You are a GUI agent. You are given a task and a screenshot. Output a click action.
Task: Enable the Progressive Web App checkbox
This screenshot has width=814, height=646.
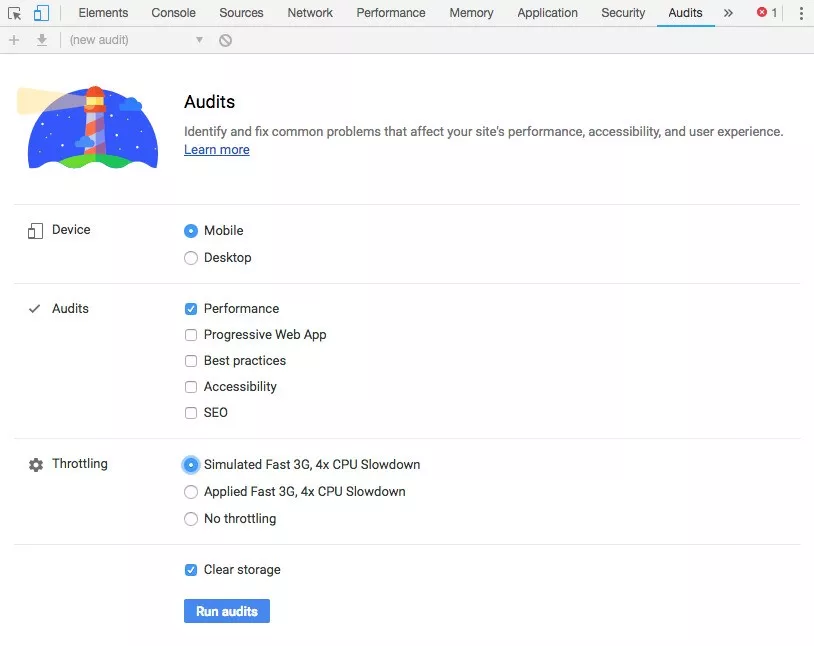click(191, 335)
